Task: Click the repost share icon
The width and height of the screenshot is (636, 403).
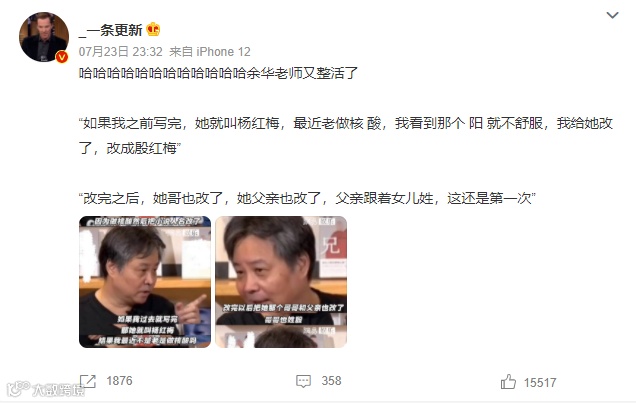Action: point(88,381)
